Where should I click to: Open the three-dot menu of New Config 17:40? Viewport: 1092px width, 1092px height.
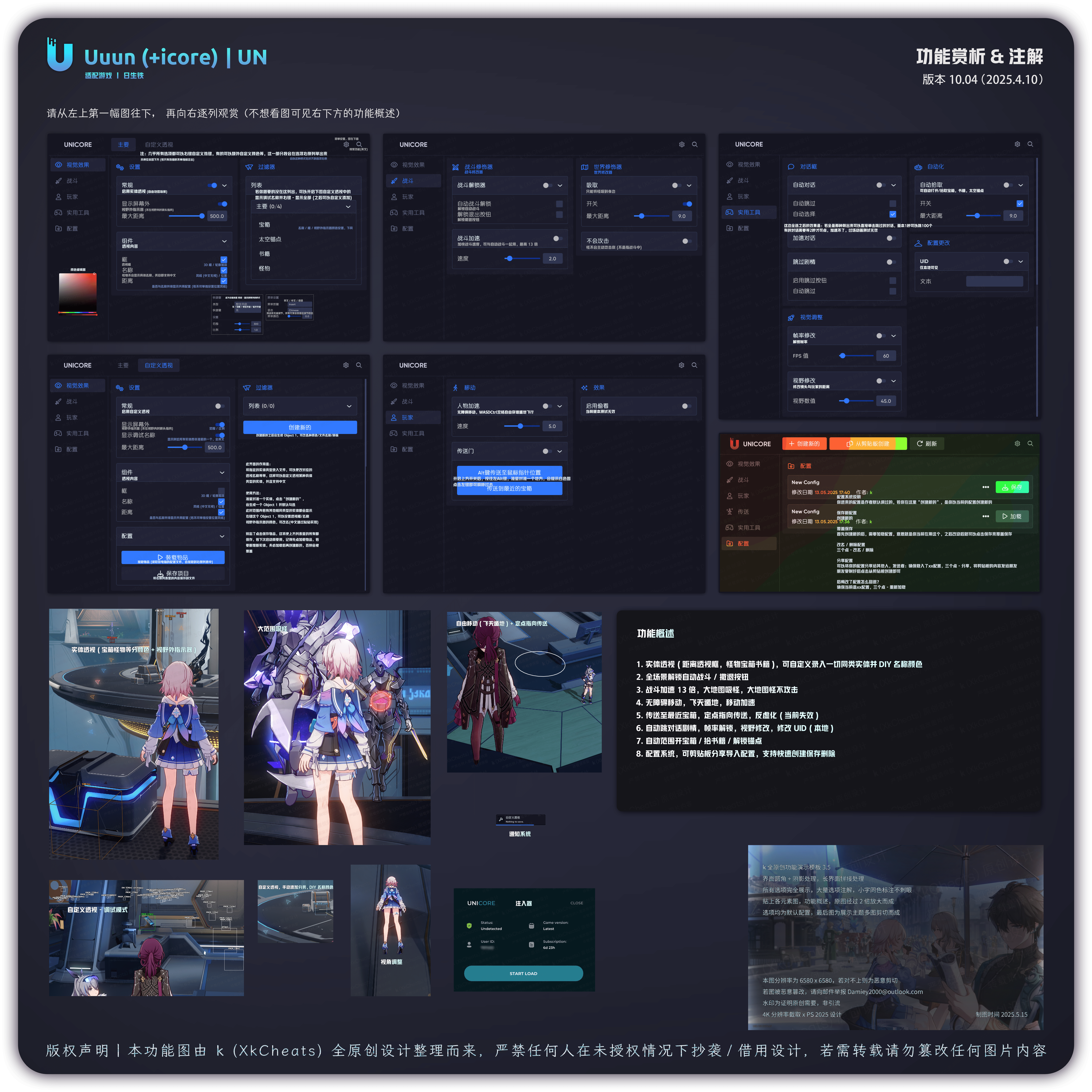pyautogui.click(x=986, y=487)
